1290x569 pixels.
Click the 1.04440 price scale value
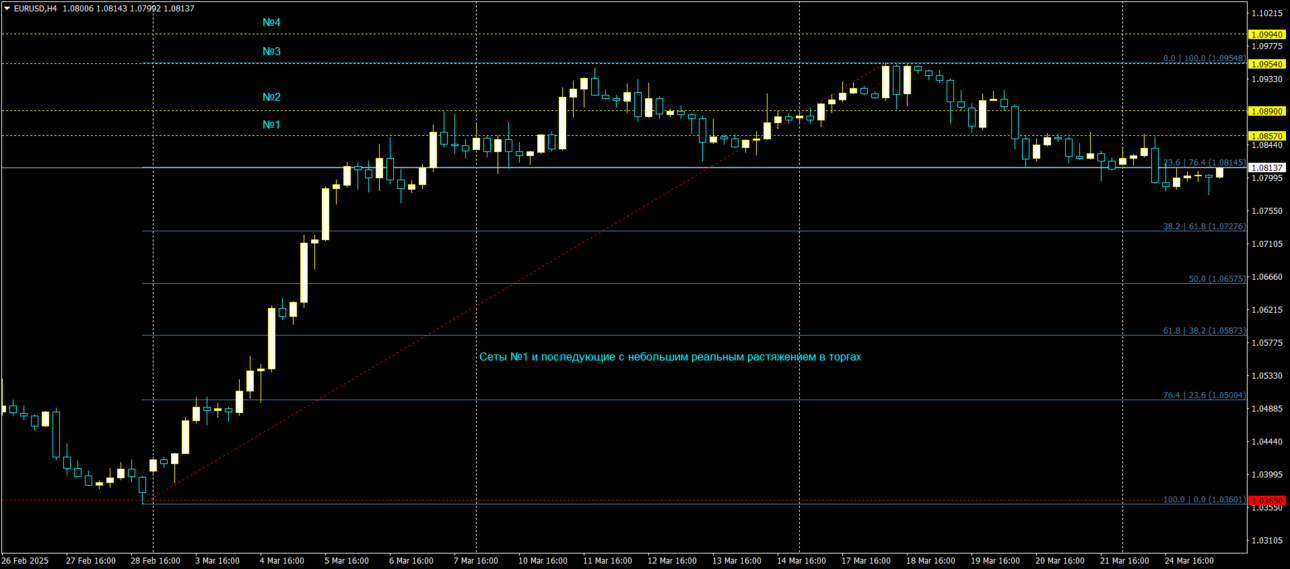1267,442
